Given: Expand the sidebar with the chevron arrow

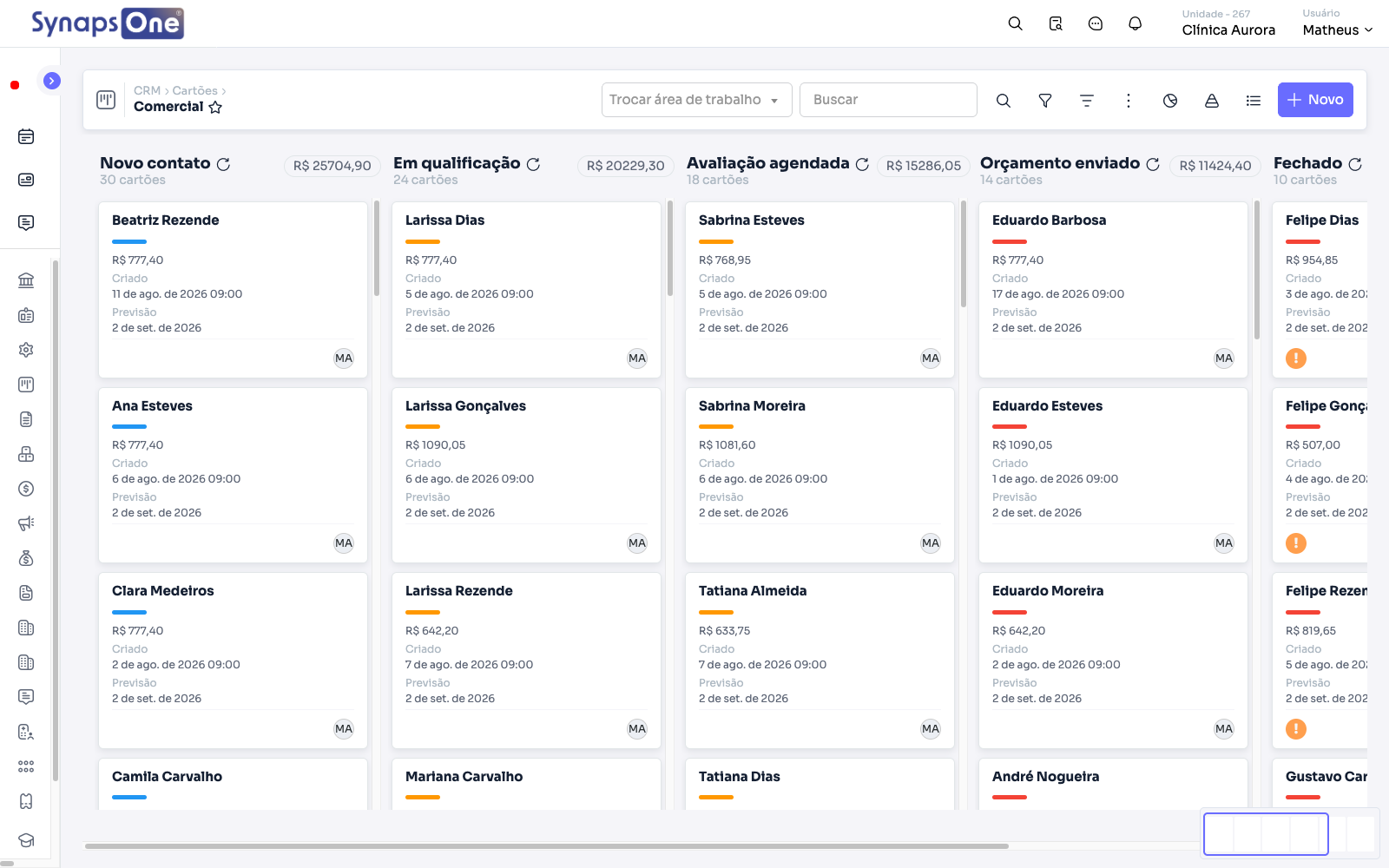Looking at the screenshot, I should tap(52, 81).
